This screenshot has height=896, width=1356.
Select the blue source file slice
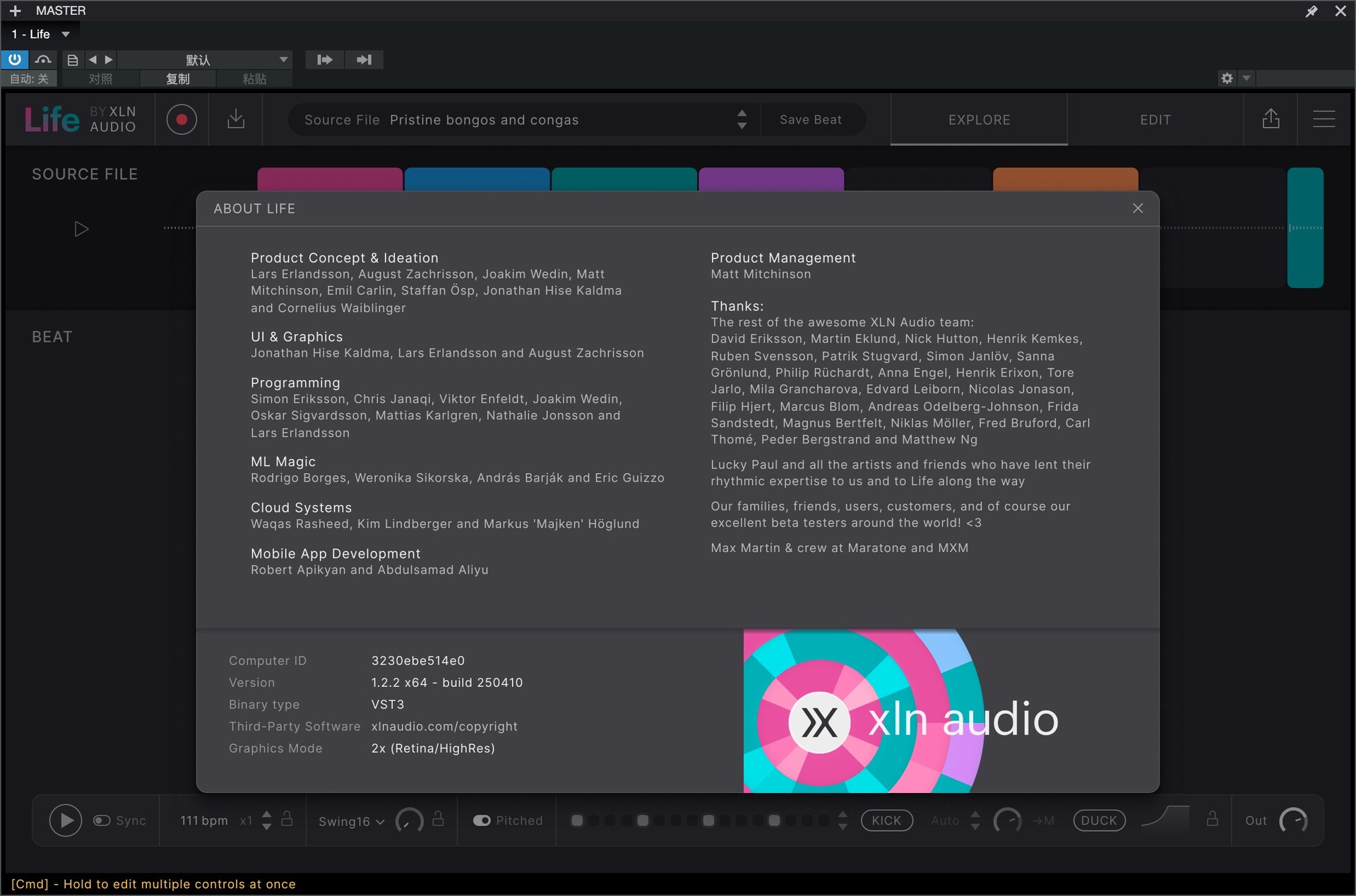click(x=477, y=179)
